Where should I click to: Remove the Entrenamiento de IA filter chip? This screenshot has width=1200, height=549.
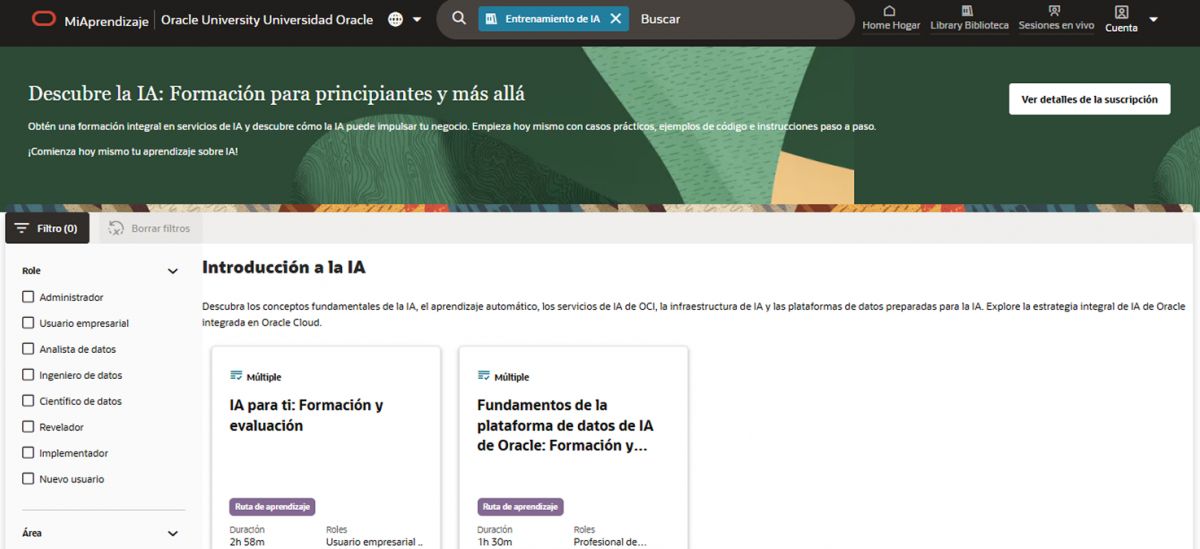(615, 18)
